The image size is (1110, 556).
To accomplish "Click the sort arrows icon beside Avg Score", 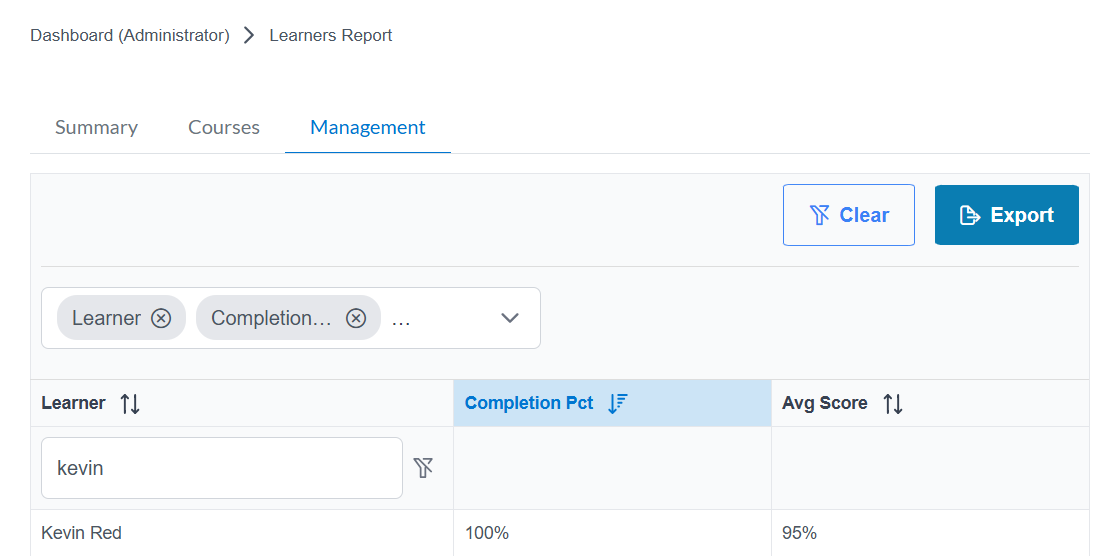I will 893,404.
